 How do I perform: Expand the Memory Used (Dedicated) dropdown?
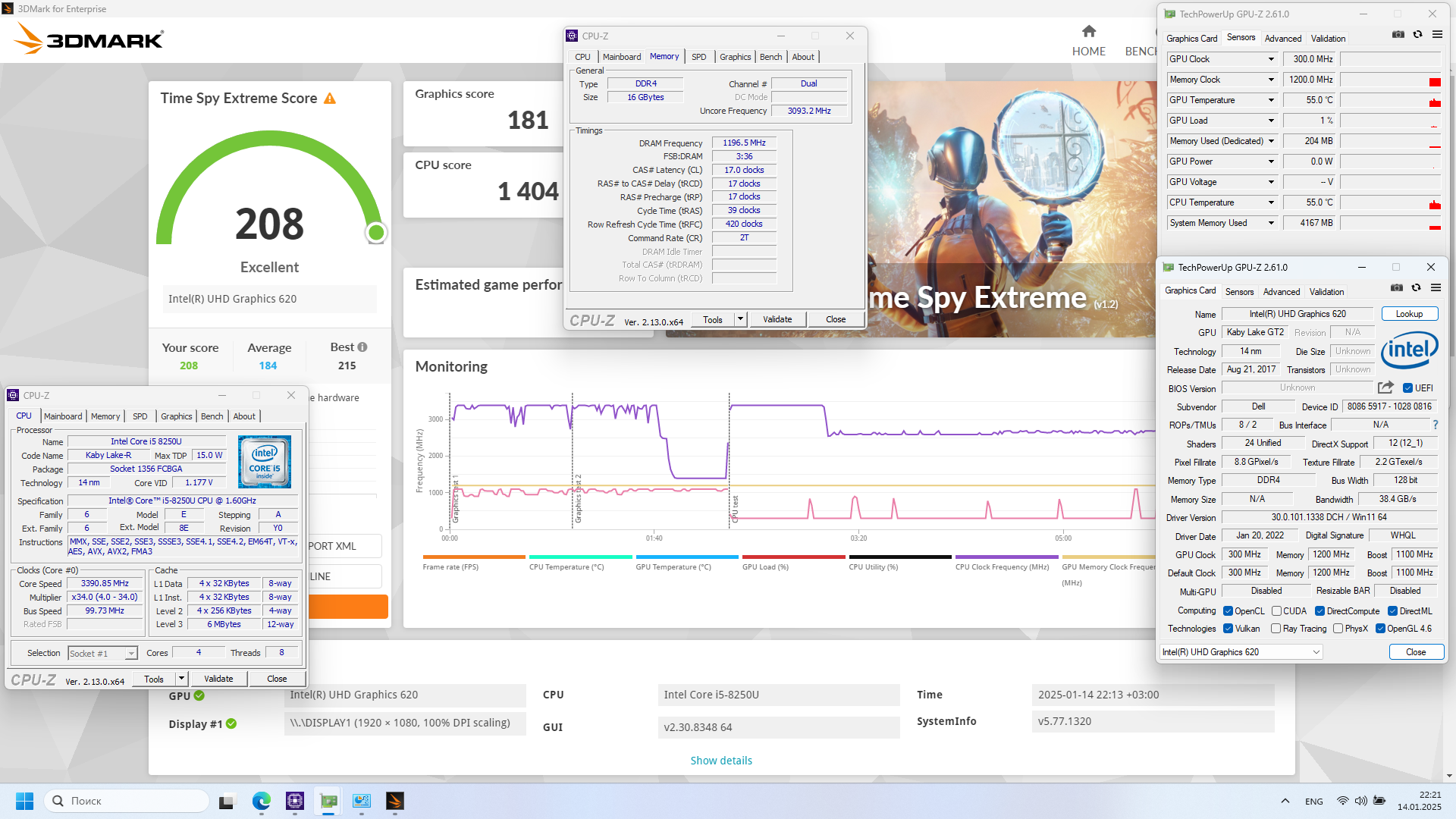tap(1271, 141)
